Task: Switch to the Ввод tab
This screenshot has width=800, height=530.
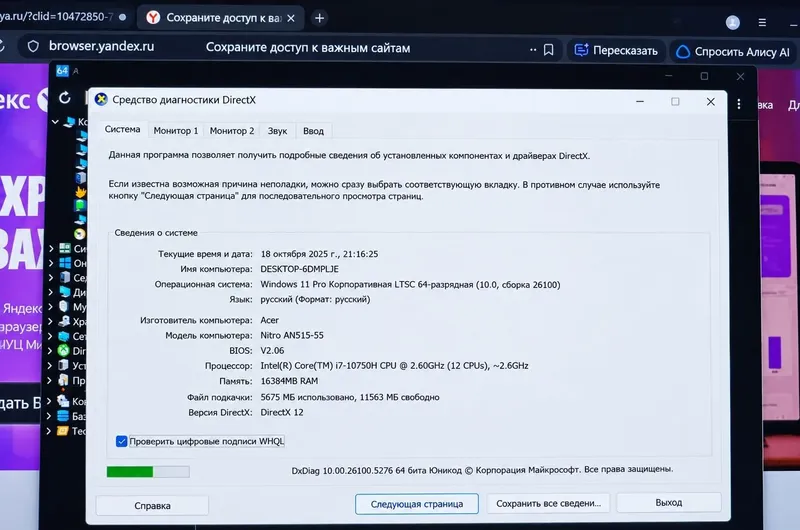Action: pyautogui.click(x=313, y=131)
